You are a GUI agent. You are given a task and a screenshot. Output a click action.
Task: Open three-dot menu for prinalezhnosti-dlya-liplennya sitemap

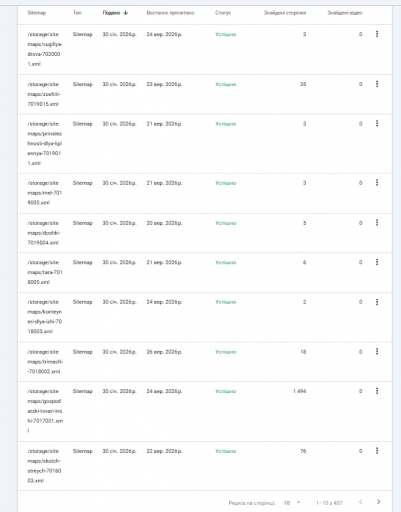pos(377,123)
